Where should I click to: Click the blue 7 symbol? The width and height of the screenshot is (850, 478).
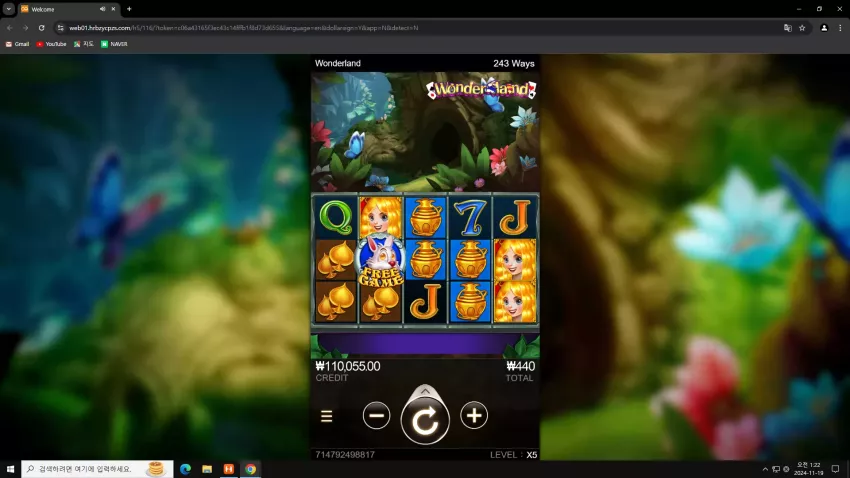(470, 217)
